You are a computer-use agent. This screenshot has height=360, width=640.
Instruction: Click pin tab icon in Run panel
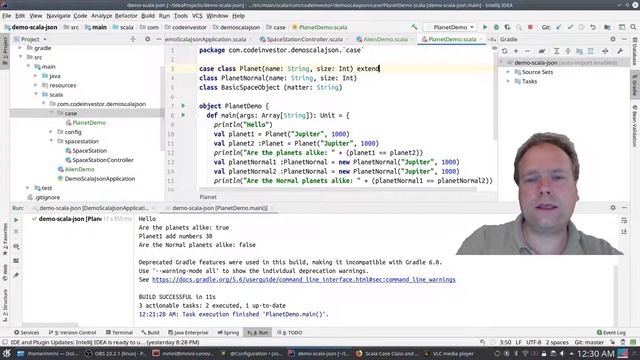click(x=16, y=275)
